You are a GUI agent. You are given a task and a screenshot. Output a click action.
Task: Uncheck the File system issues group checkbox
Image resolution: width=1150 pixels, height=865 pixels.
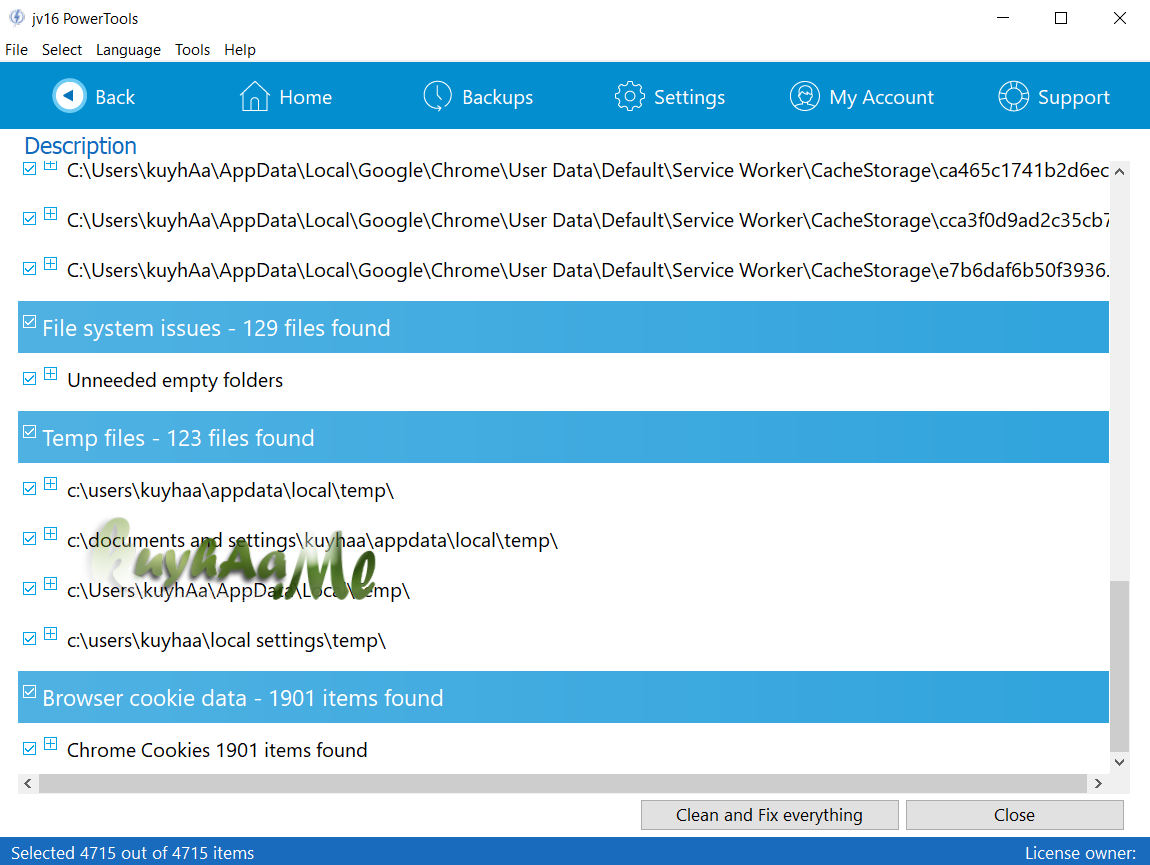29,321
